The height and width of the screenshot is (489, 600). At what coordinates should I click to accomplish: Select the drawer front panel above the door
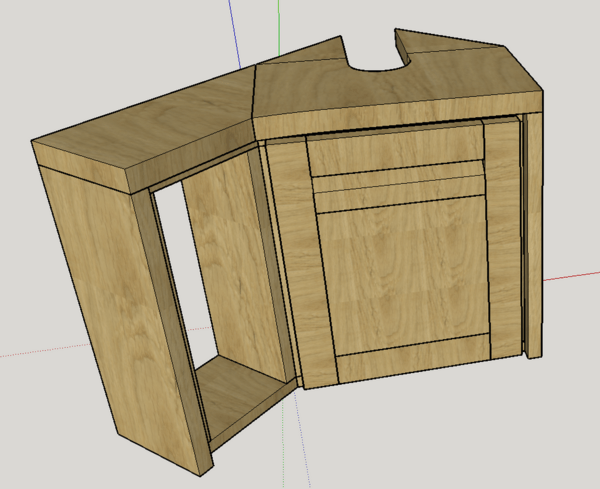point(393,153)
